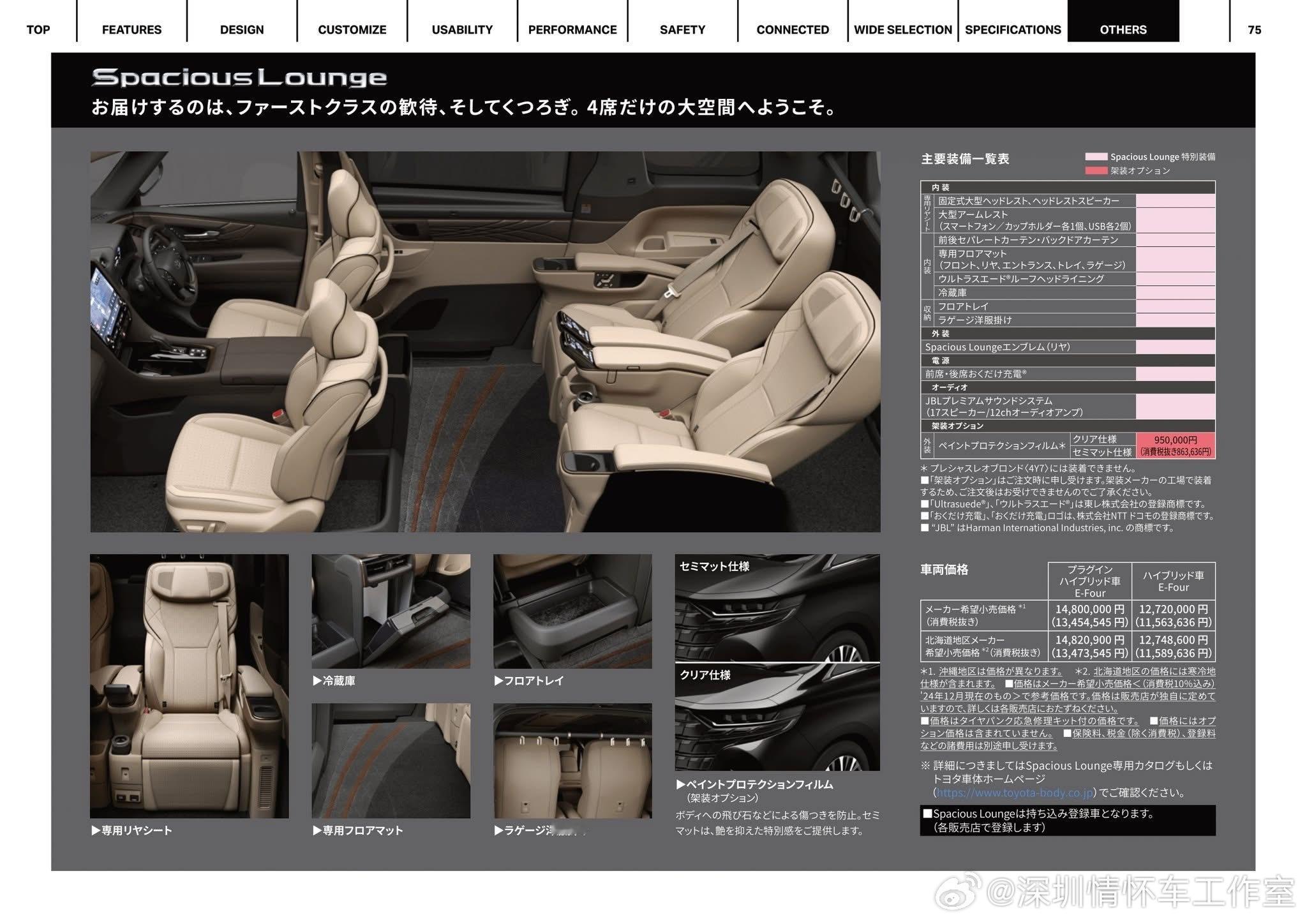Open the TOP navigation tab
Screen dimensions: 1307x924
pyautogui.click(x=38, y=29)
